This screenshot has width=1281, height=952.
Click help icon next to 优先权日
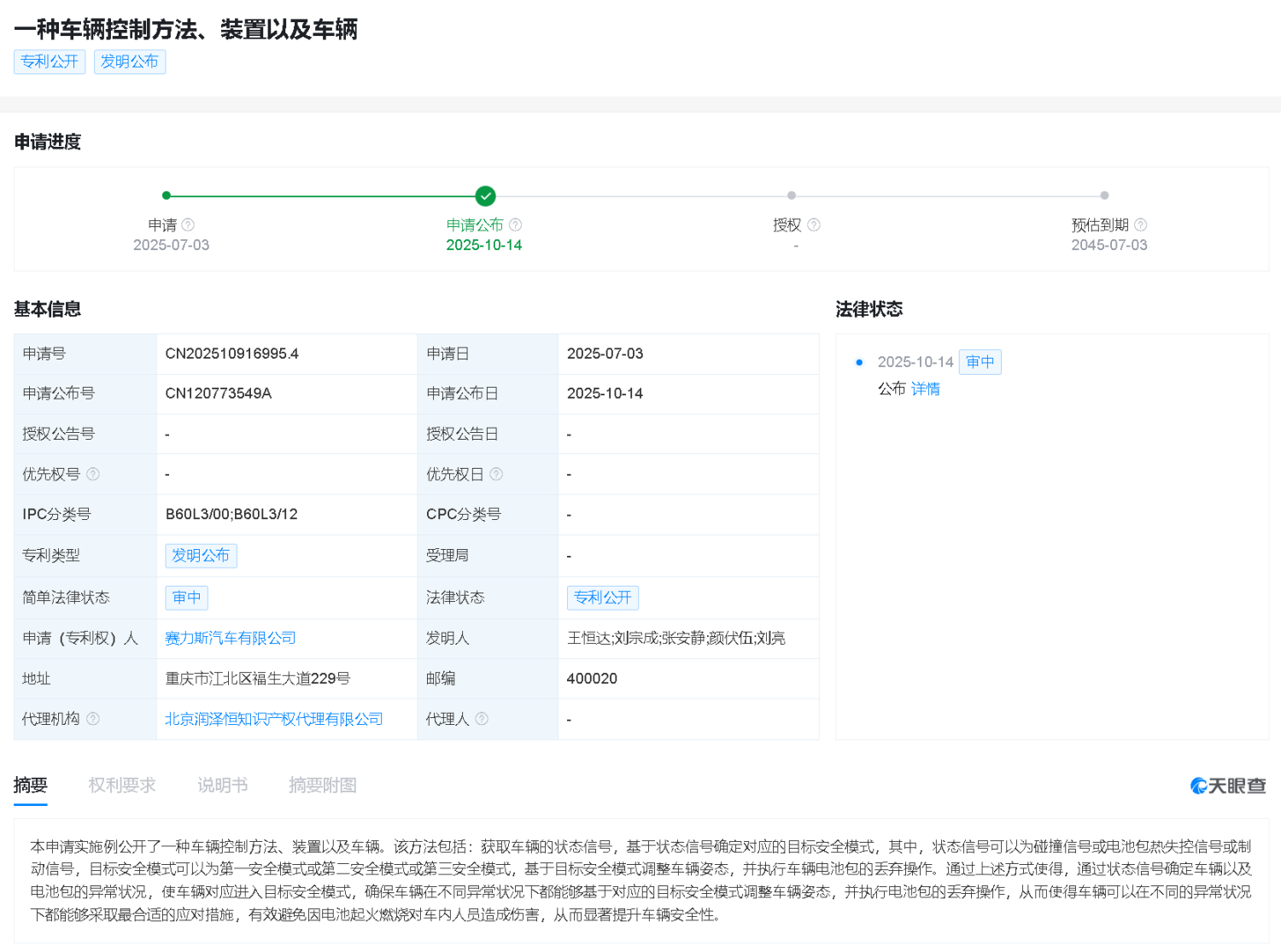(x=496, y=474)
